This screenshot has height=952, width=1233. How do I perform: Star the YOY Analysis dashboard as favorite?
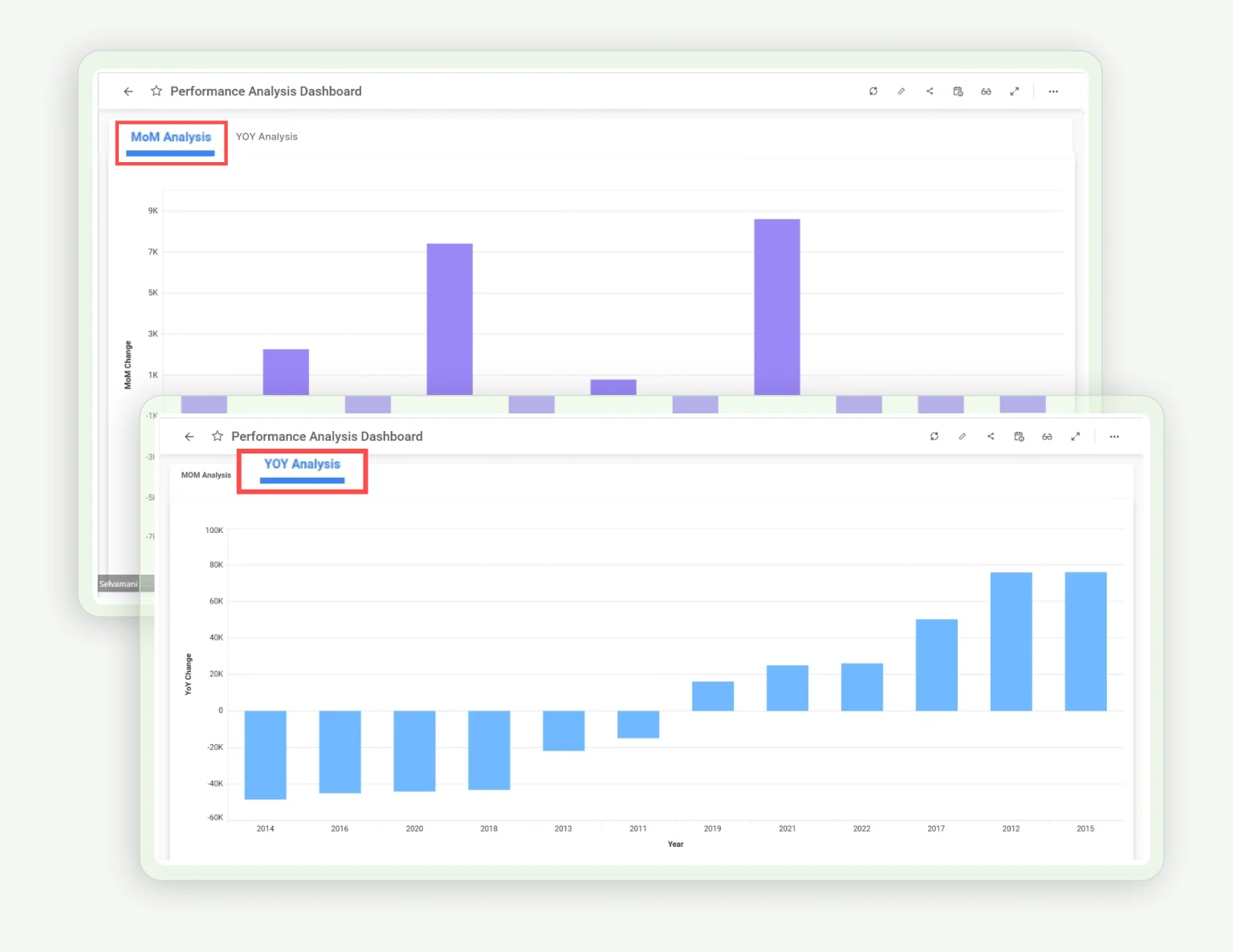pos(218,436)
